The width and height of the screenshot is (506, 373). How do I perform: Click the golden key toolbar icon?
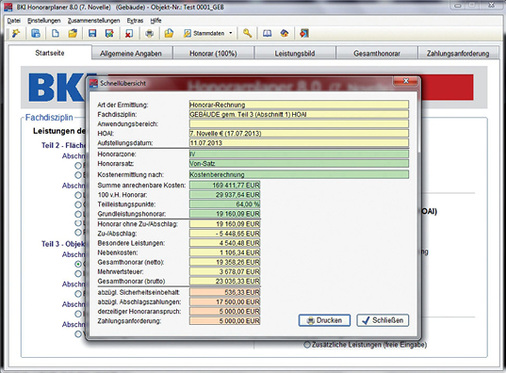point(247,33)
